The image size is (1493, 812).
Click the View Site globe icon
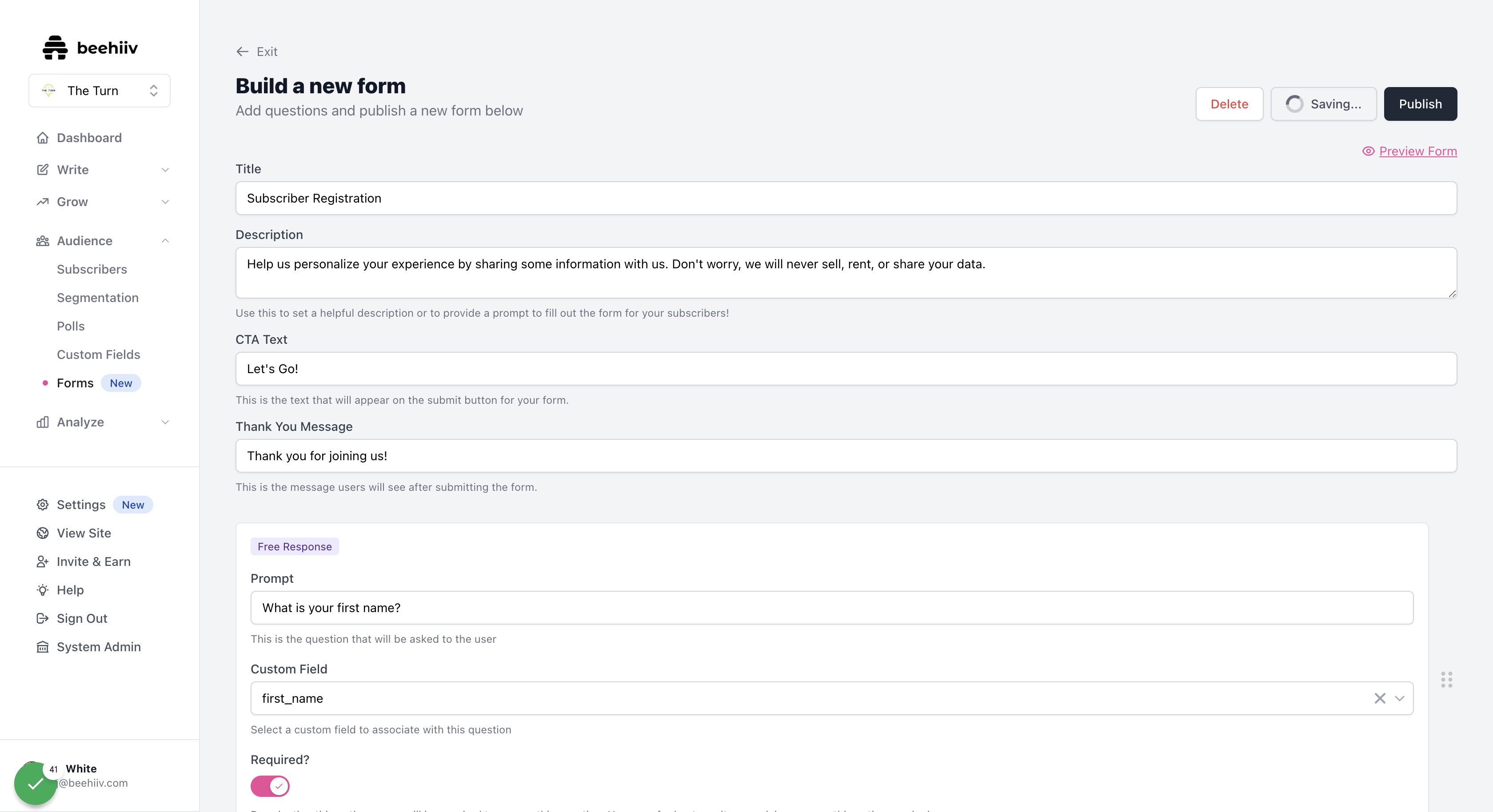(42, 533)
